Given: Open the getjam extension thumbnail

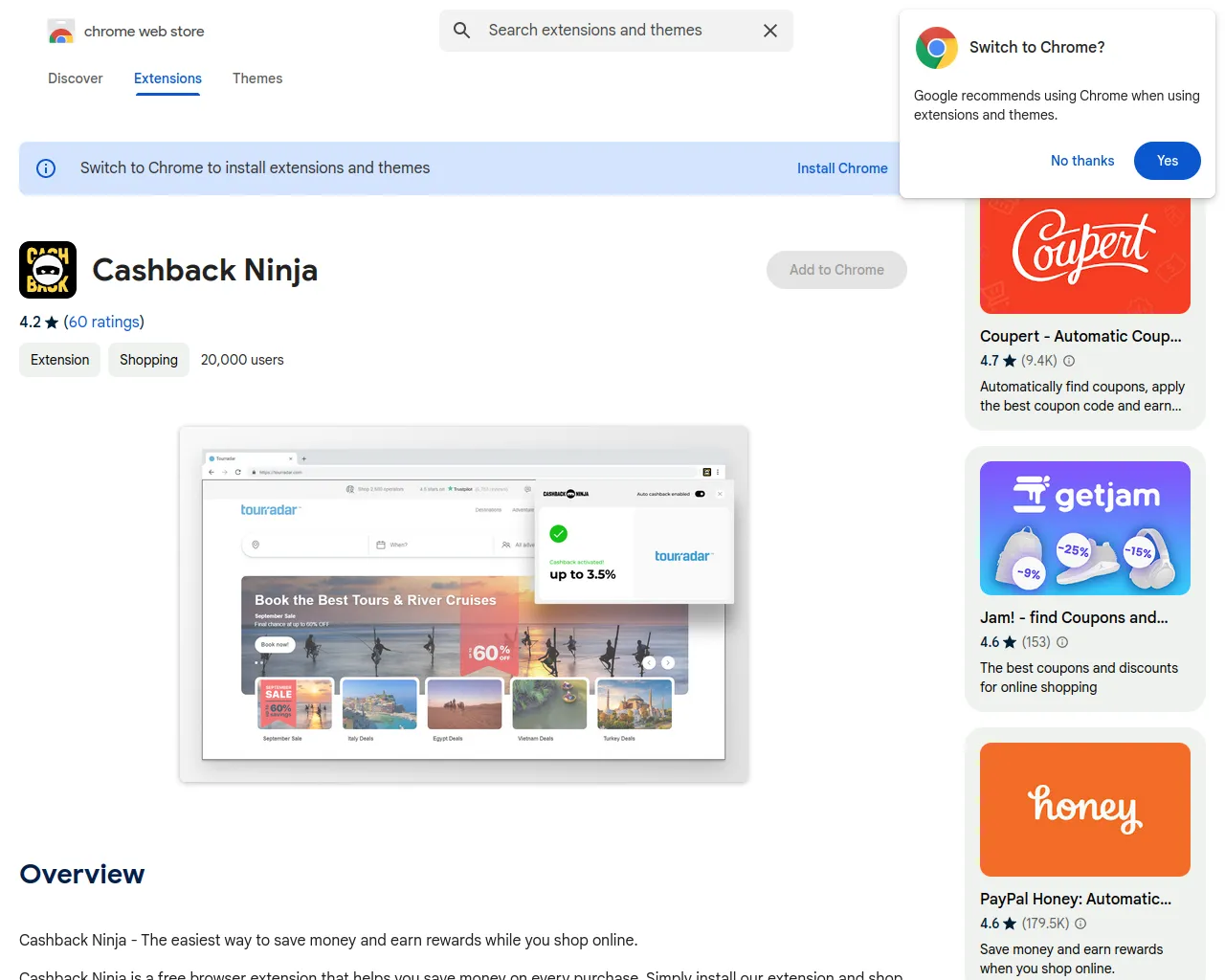Looking at the screenshot, I should [x=1085, y=528].
